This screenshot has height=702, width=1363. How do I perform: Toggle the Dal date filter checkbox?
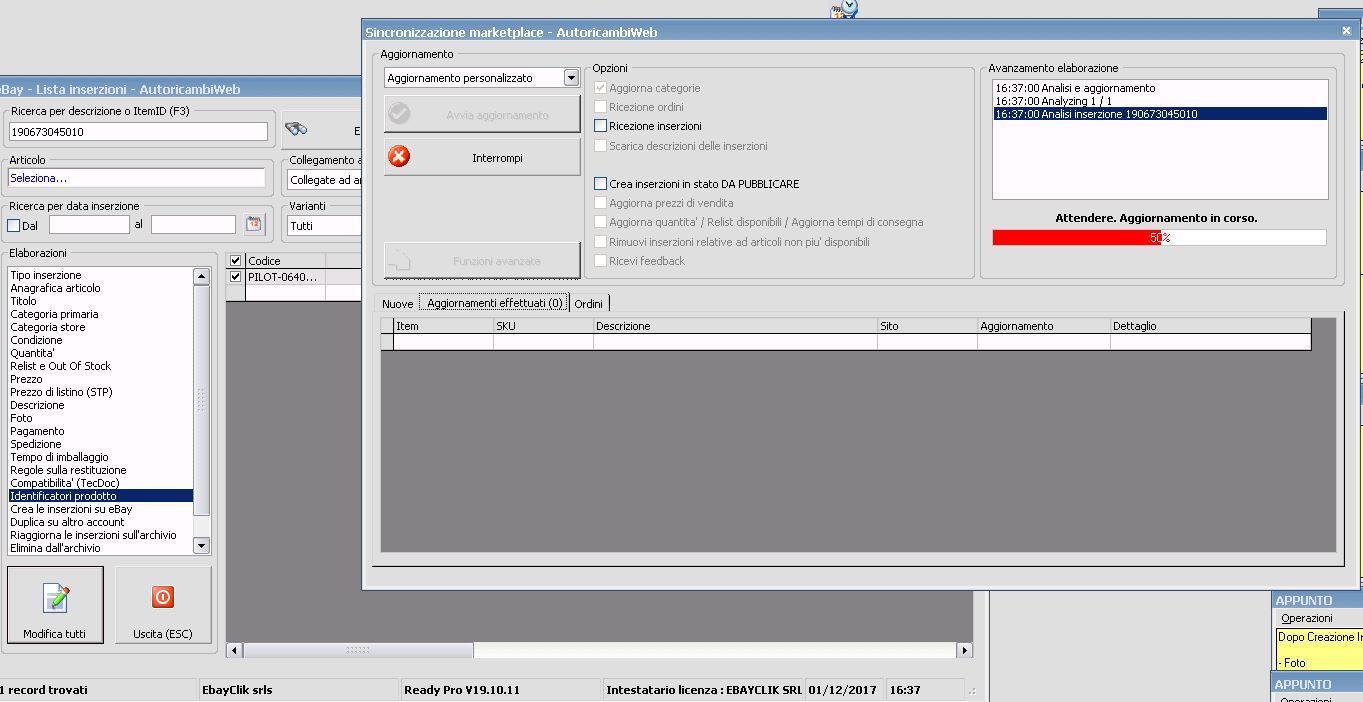(x=14, y=225)
